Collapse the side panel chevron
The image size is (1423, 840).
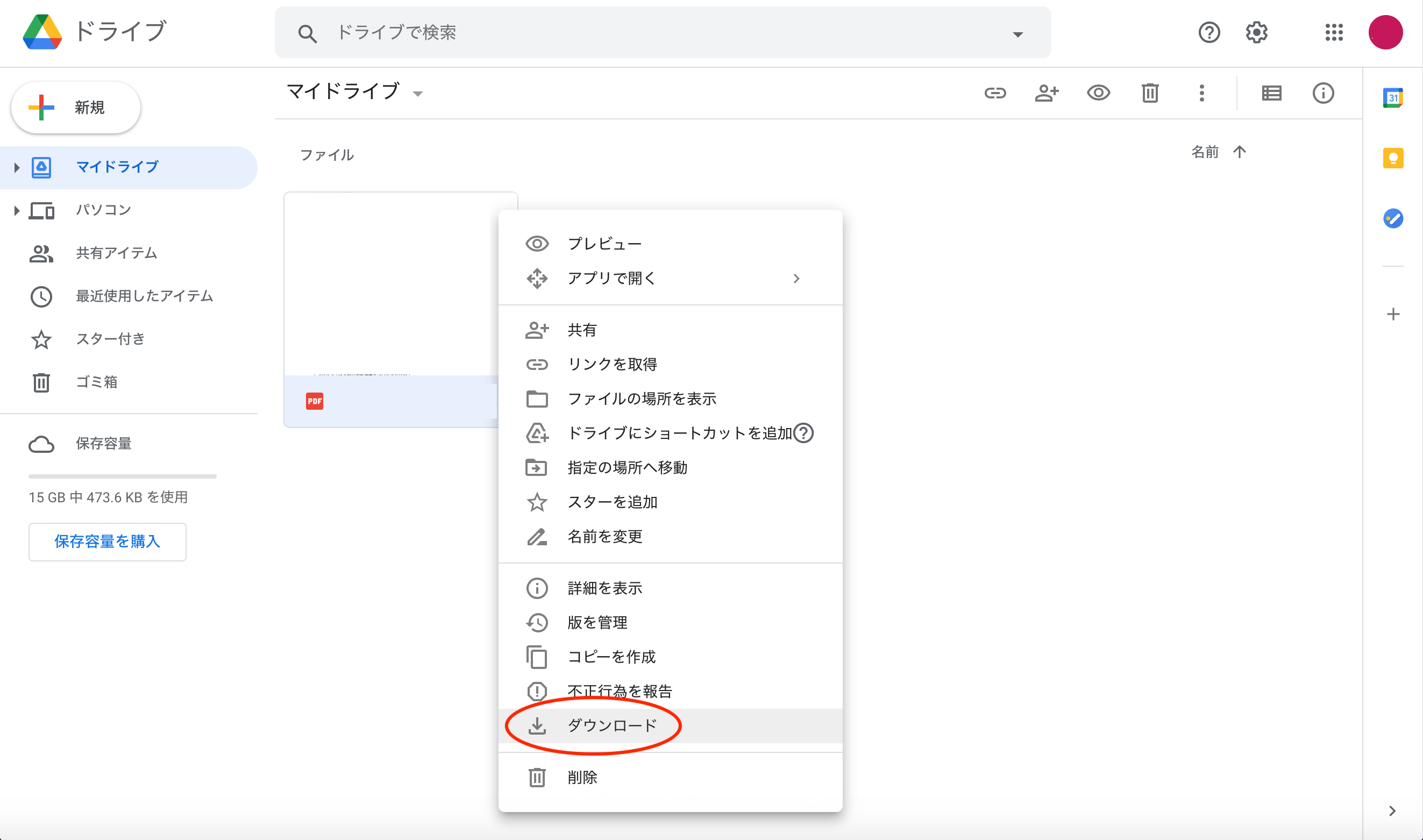click(1392, 811)
